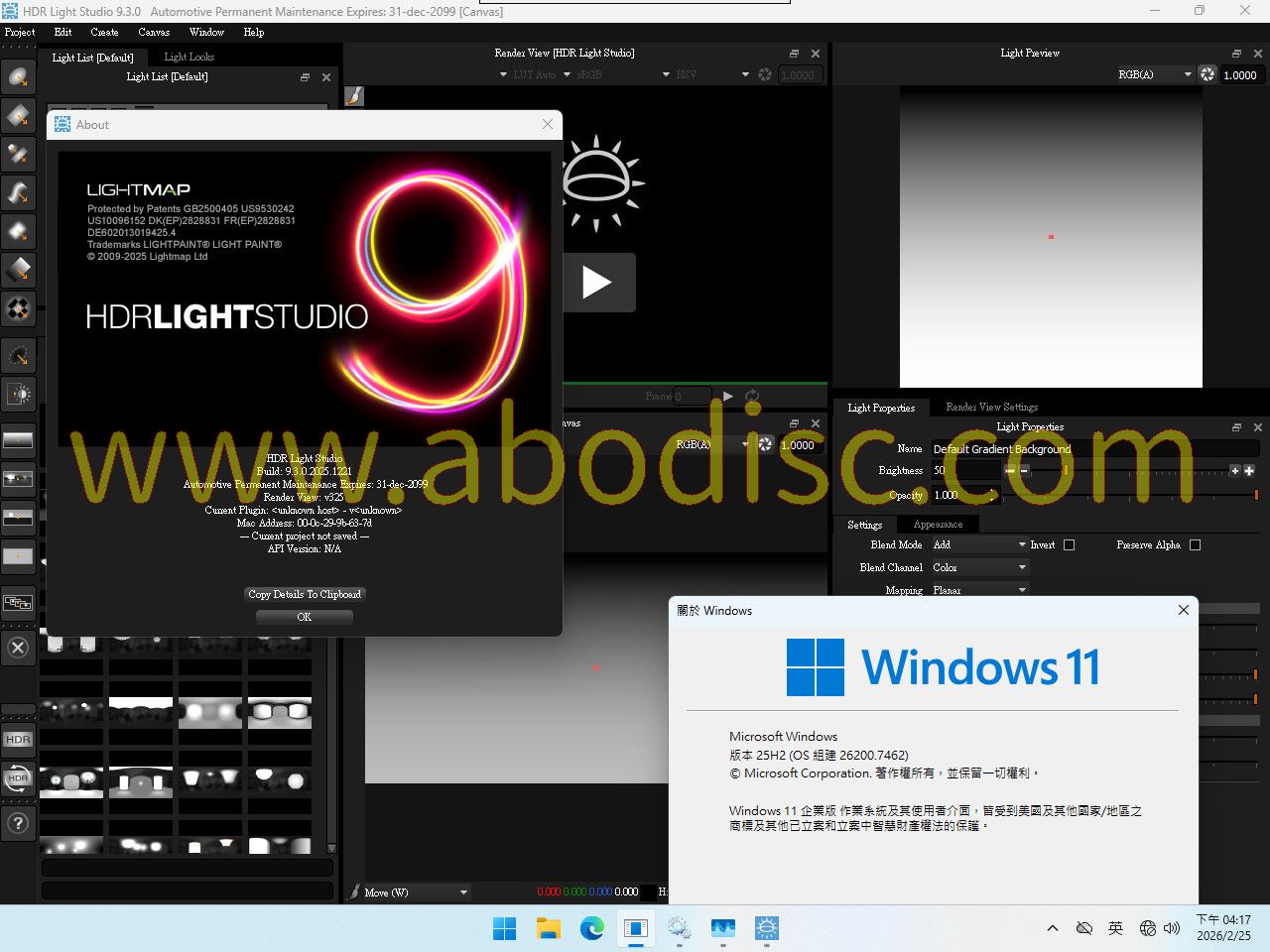Click the paintbrush icon beside Render View
The height and width of the screenshot is (952, 1270).
coord(354,96)
